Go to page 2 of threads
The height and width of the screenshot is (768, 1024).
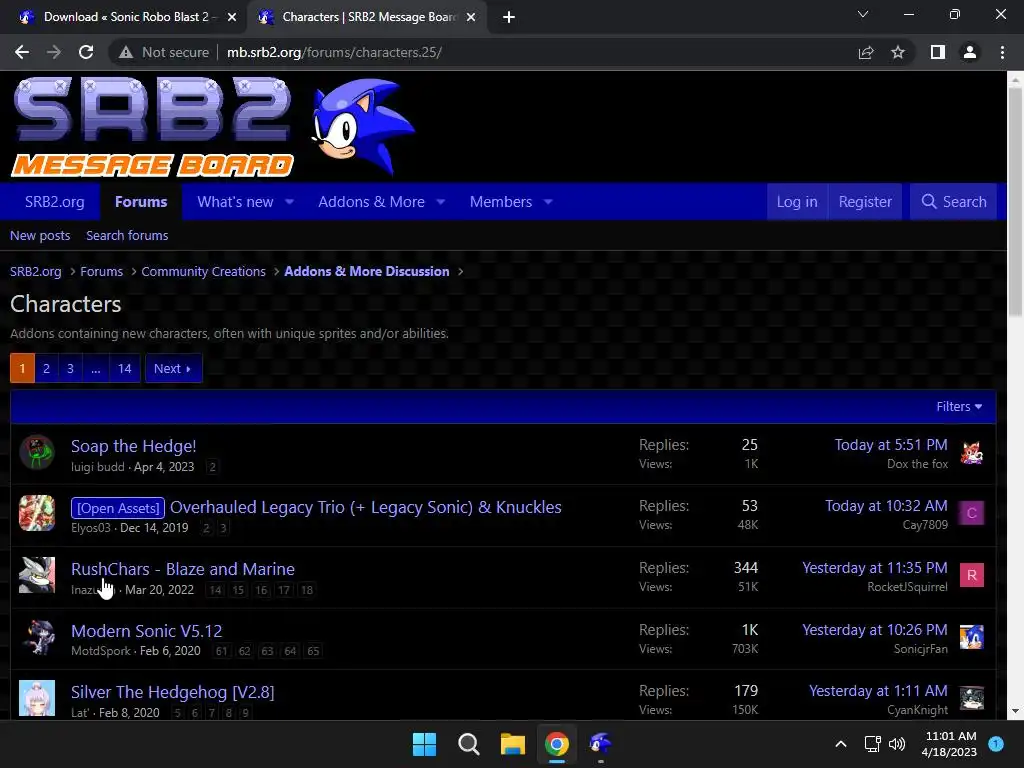tap(46, 368)
